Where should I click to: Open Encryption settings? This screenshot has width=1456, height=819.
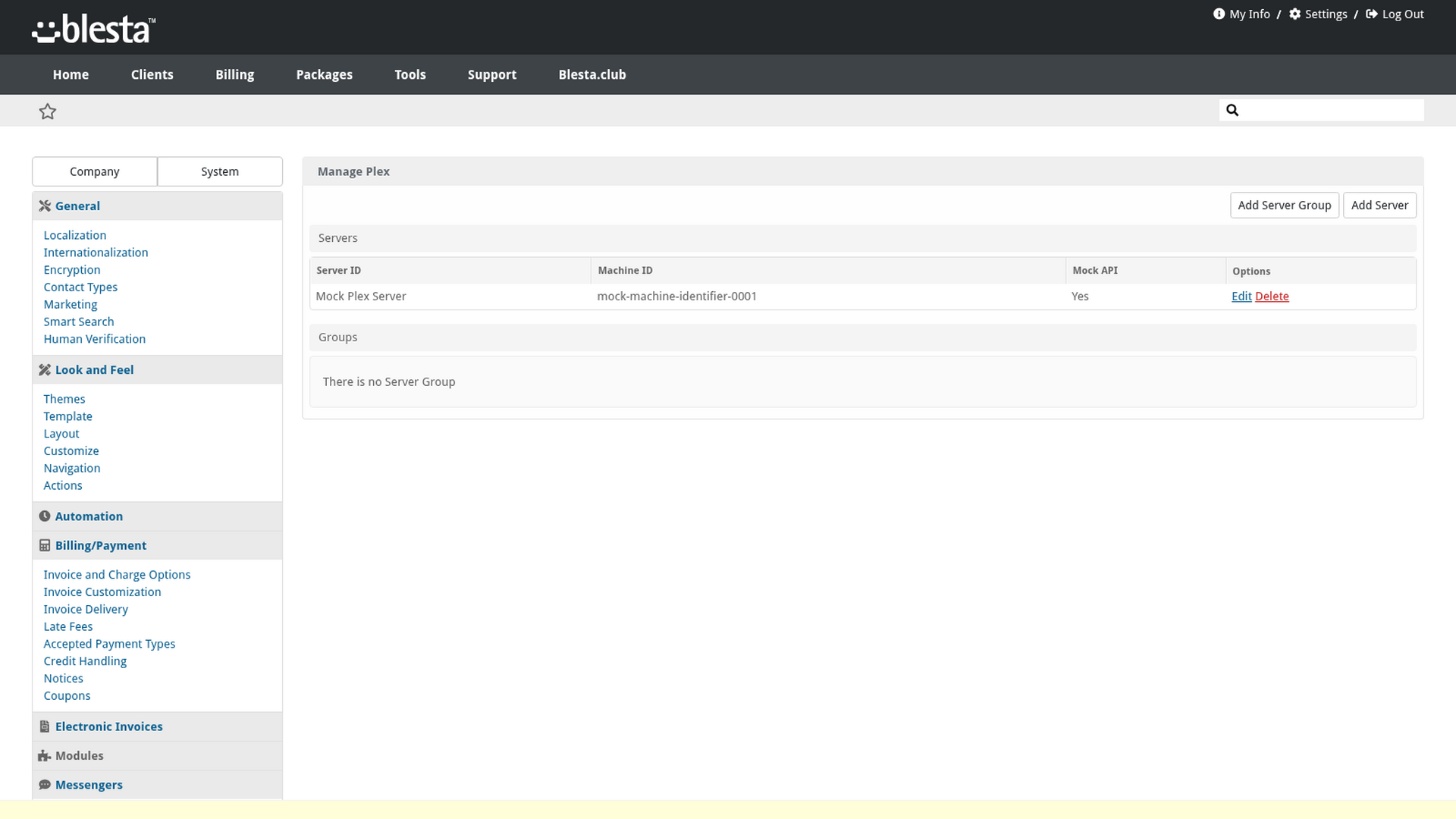tap(72, 270)
